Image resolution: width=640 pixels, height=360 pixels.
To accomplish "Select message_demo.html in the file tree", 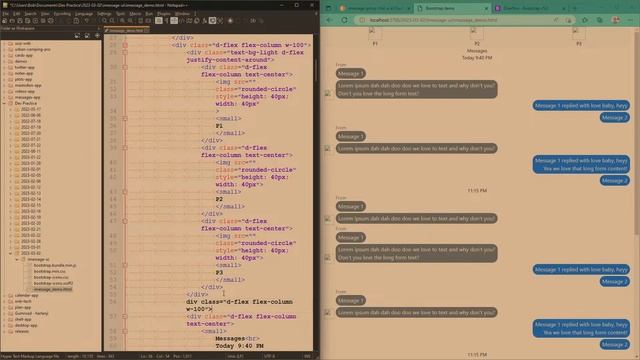I will 53,289.
